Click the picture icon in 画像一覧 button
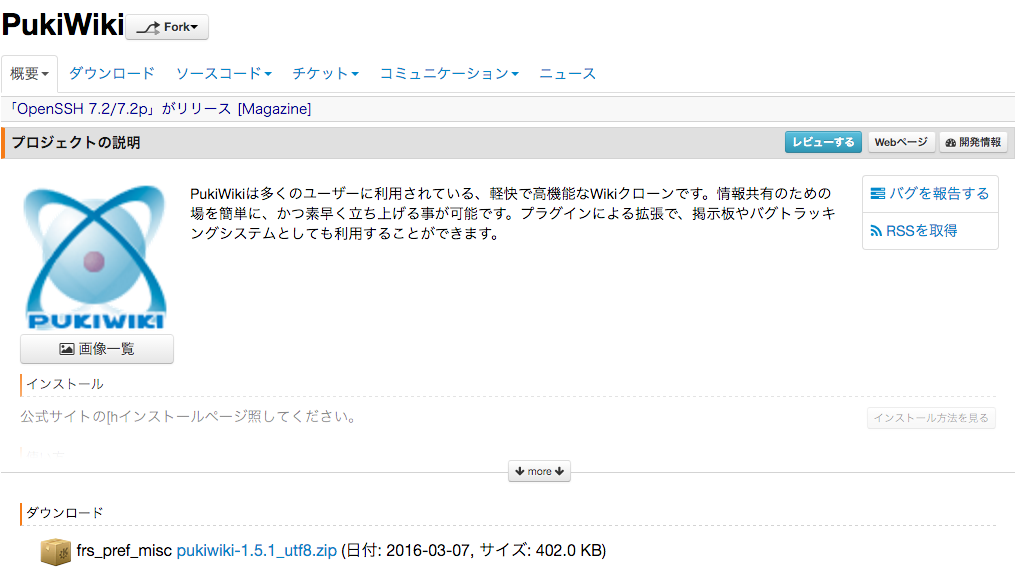This screenshot has height=581, width=1017. [67, 349]
